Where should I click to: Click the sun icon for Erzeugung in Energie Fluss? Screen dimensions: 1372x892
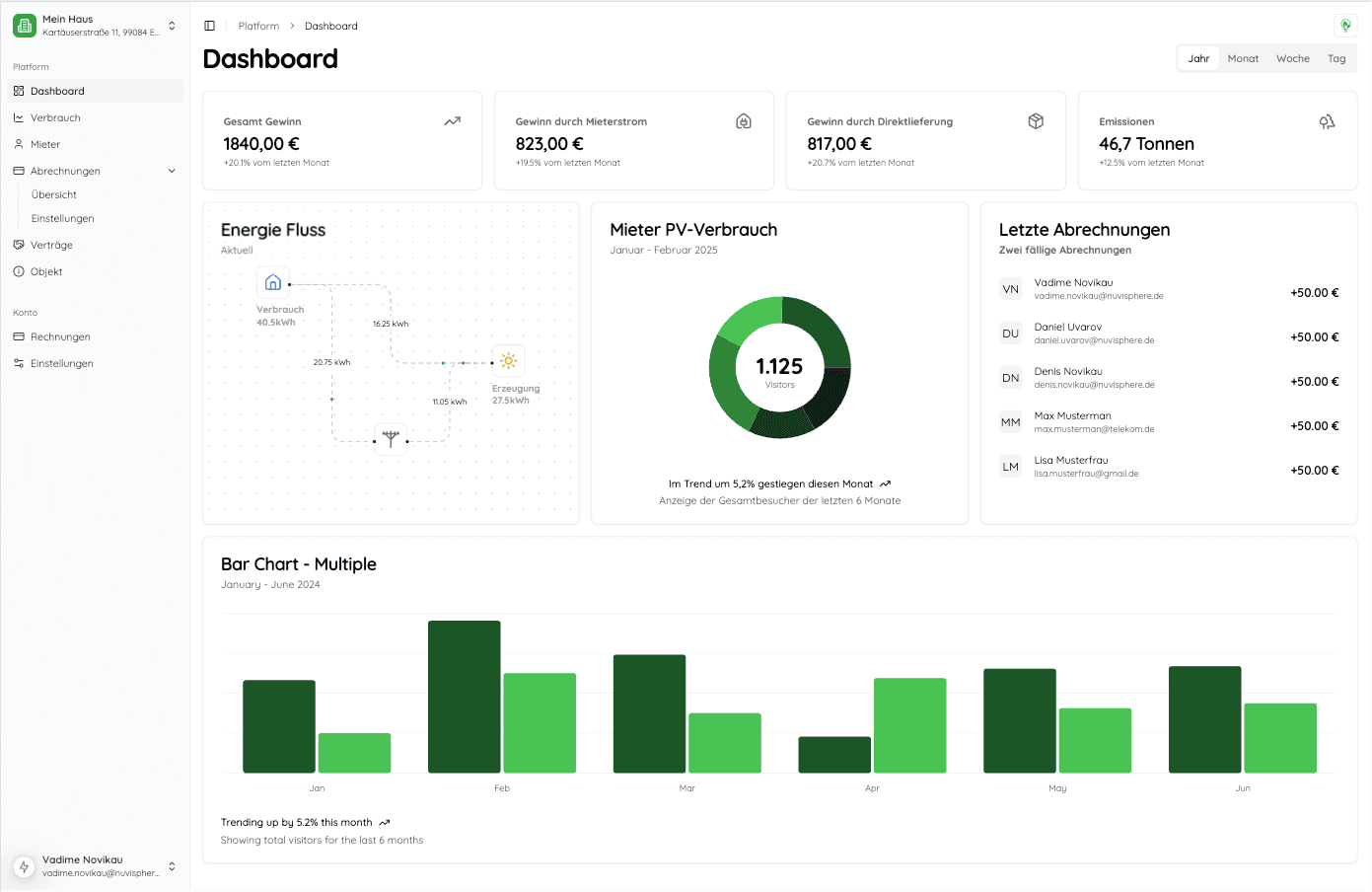(x=508, y=360)
